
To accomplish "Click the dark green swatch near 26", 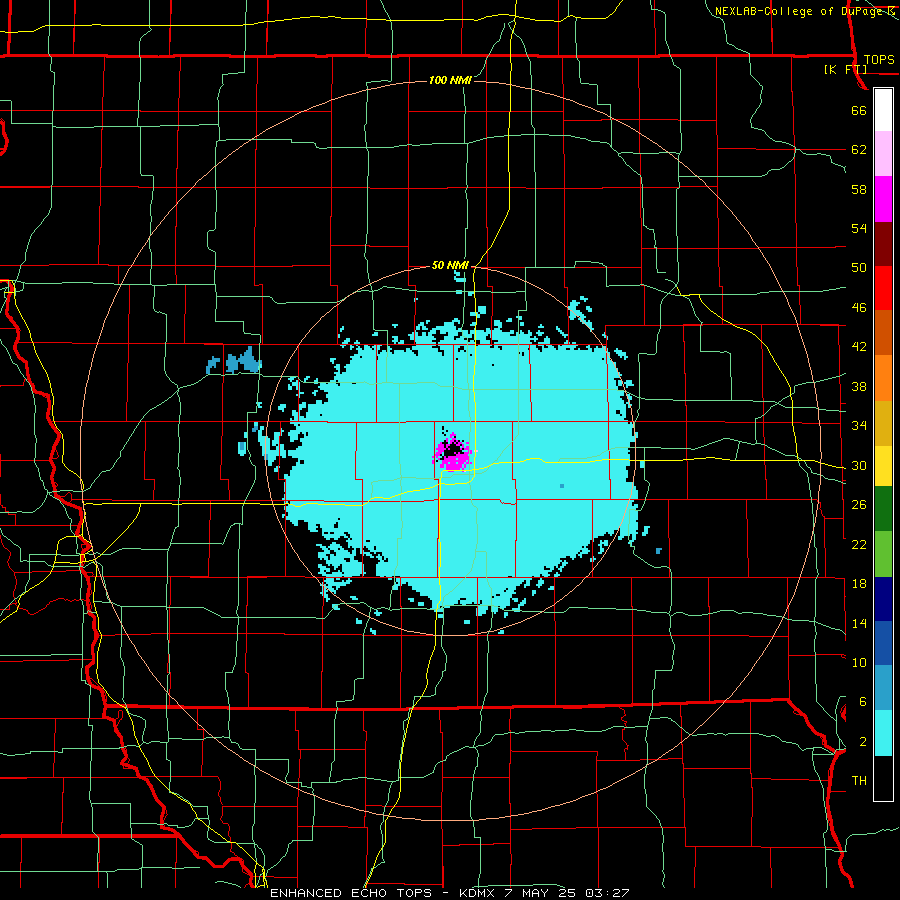I will pos(883,509).
